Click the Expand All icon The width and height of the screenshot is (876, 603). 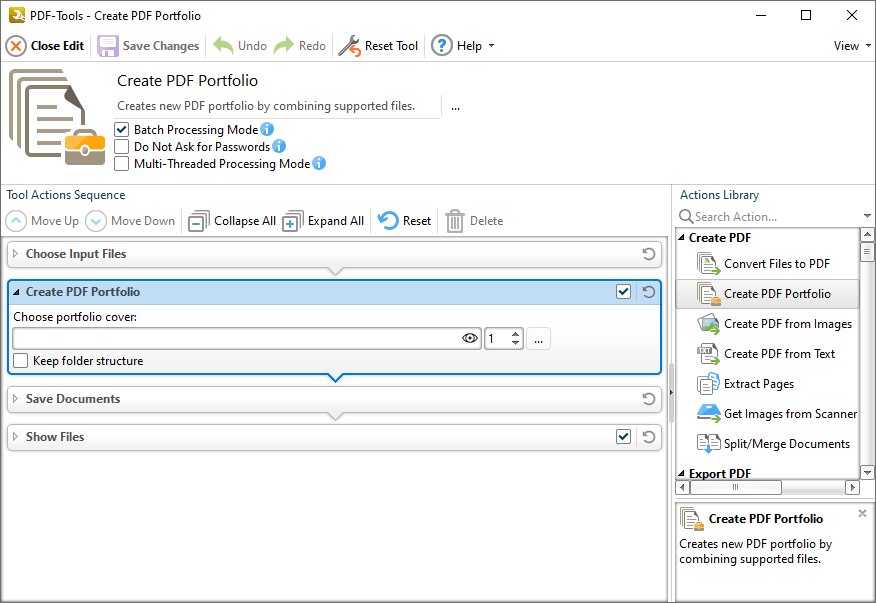[293, 221]
